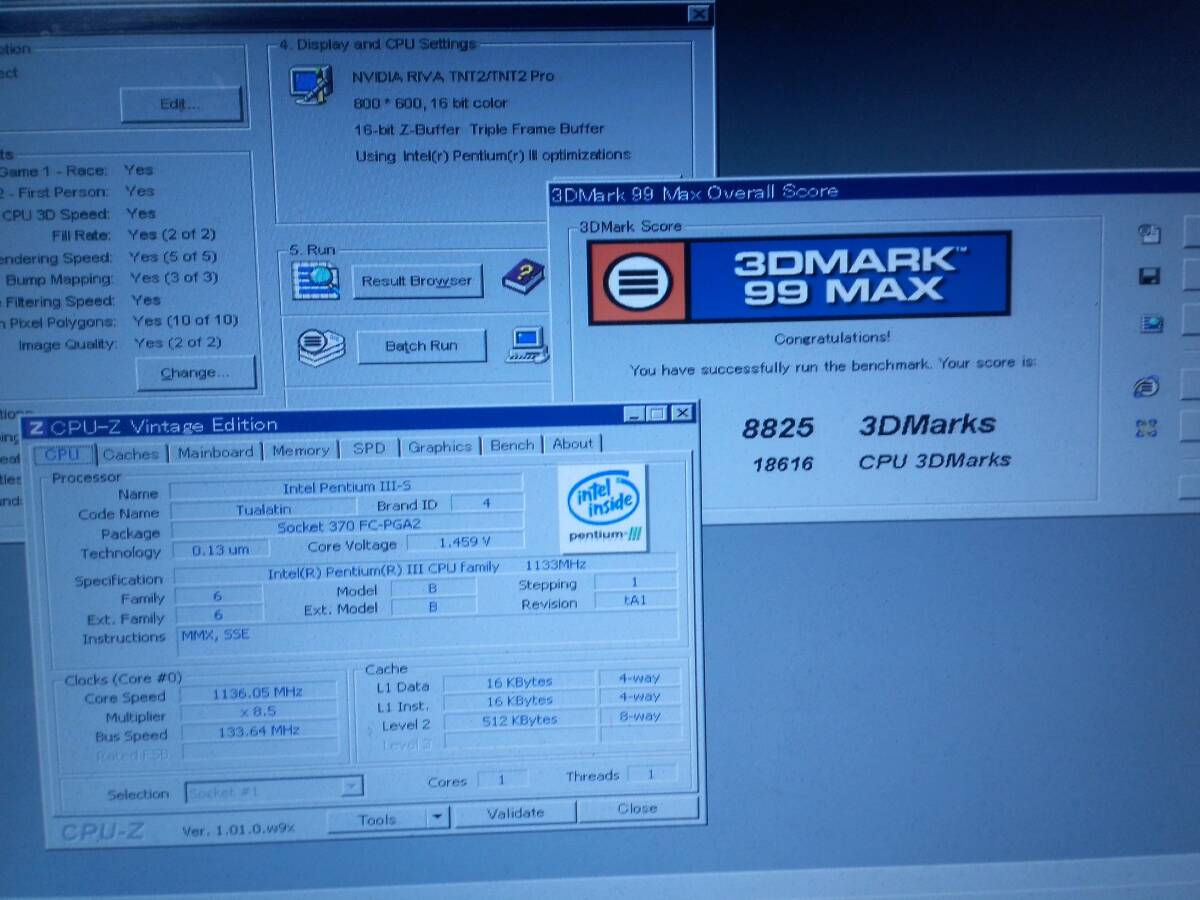Click the 16-bit Z-Buffer Triple Frame Buffer line
The image size is (1200, 900).
point(480,129)
